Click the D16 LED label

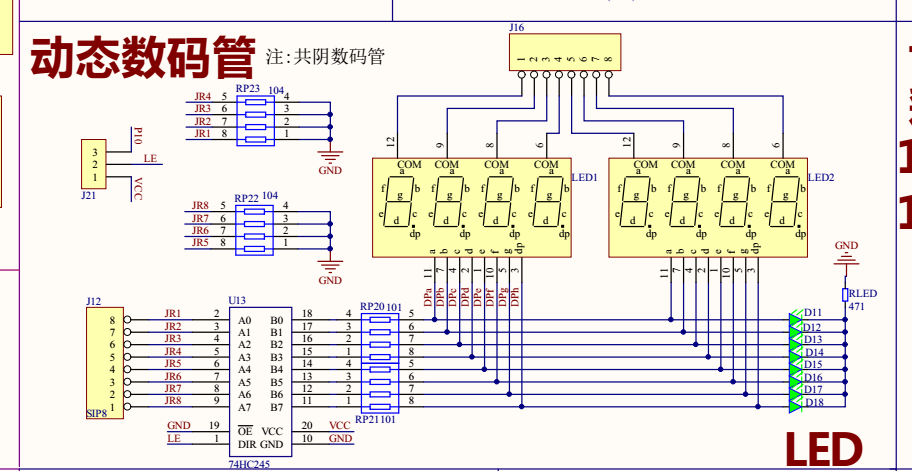coord(814,377)
